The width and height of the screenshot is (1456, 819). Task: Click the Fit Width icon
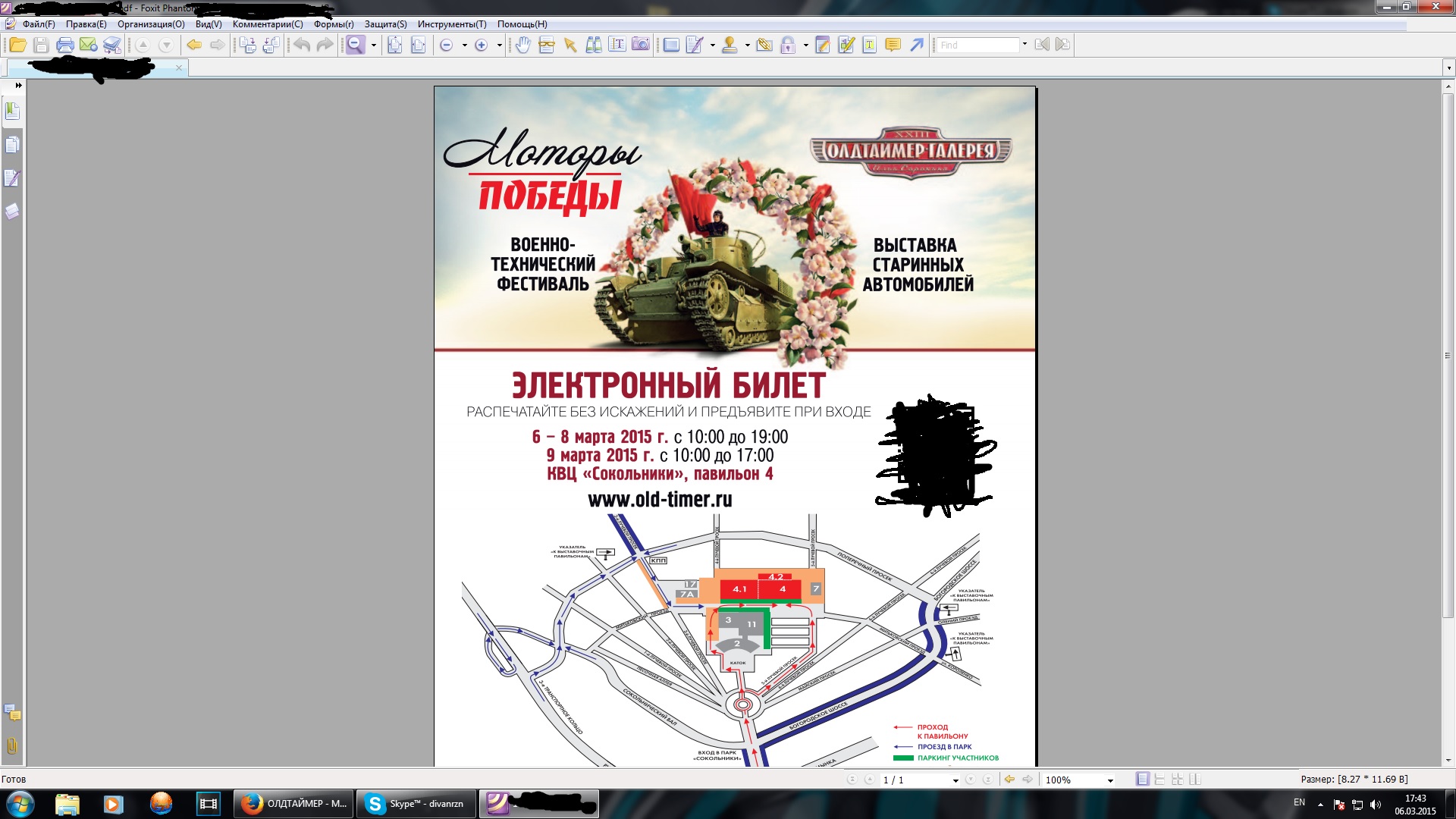(418, 45)
